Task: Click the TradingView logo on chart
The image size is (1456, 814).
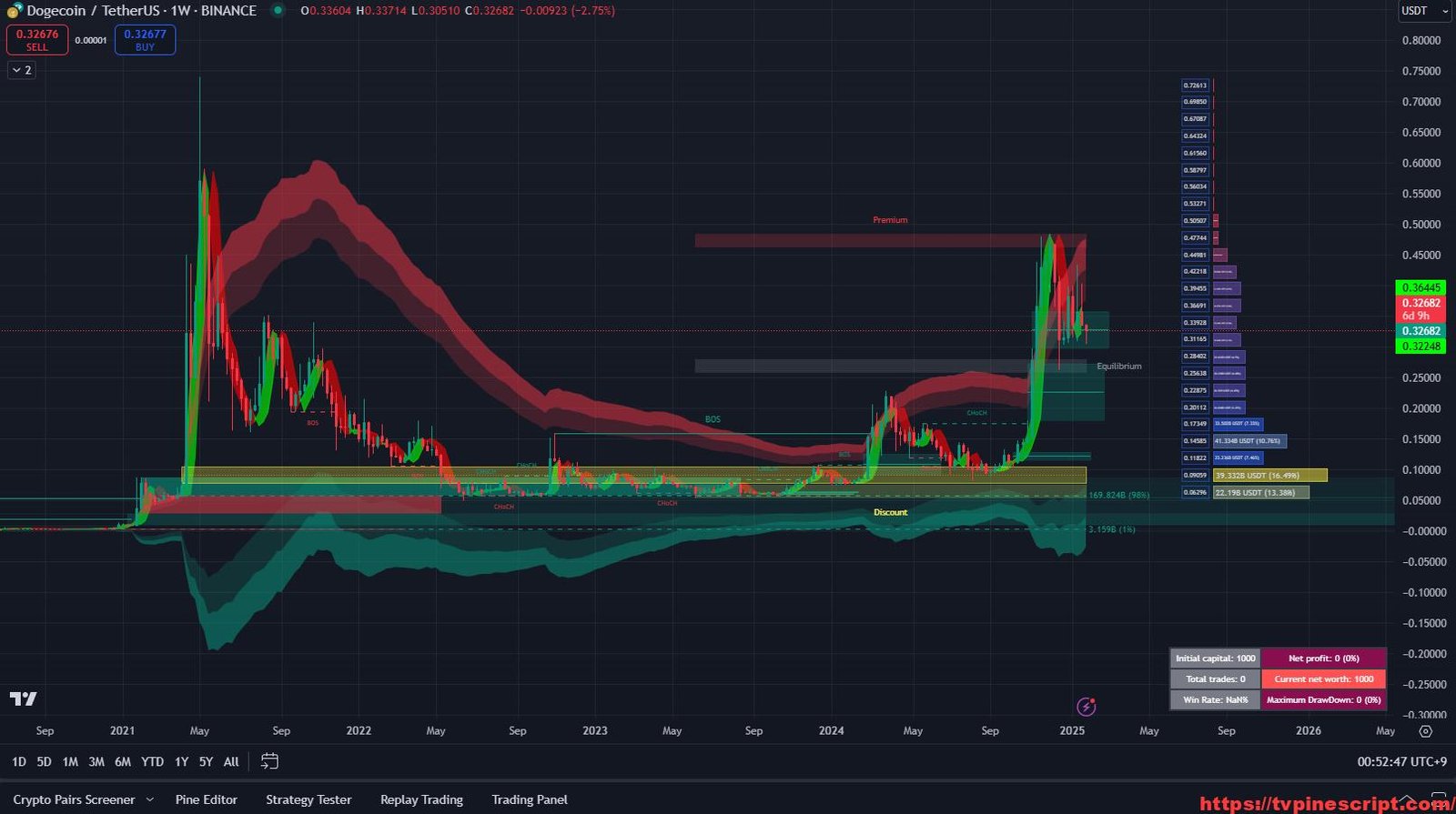Action: point(24,698)
